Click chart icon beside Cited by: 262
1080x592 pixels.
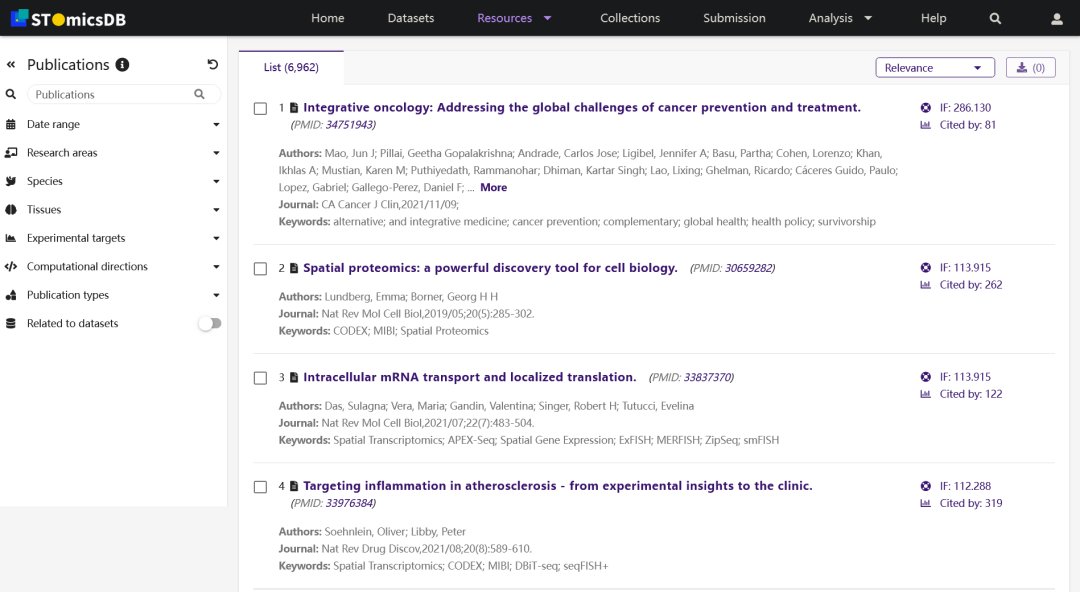tap(926, 285)
